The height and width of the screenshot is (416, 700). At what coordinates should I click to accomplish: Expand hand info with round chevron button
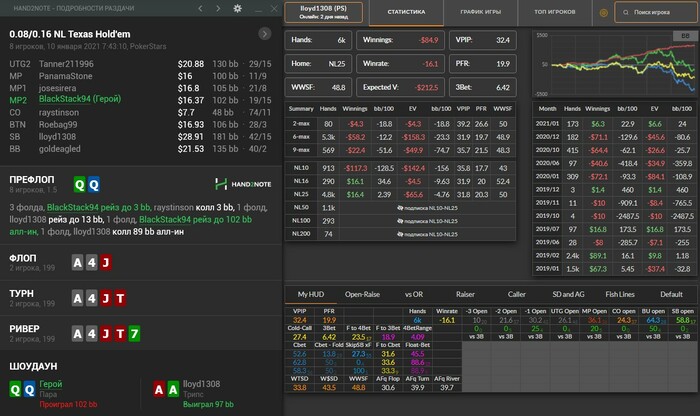(265, 34)
